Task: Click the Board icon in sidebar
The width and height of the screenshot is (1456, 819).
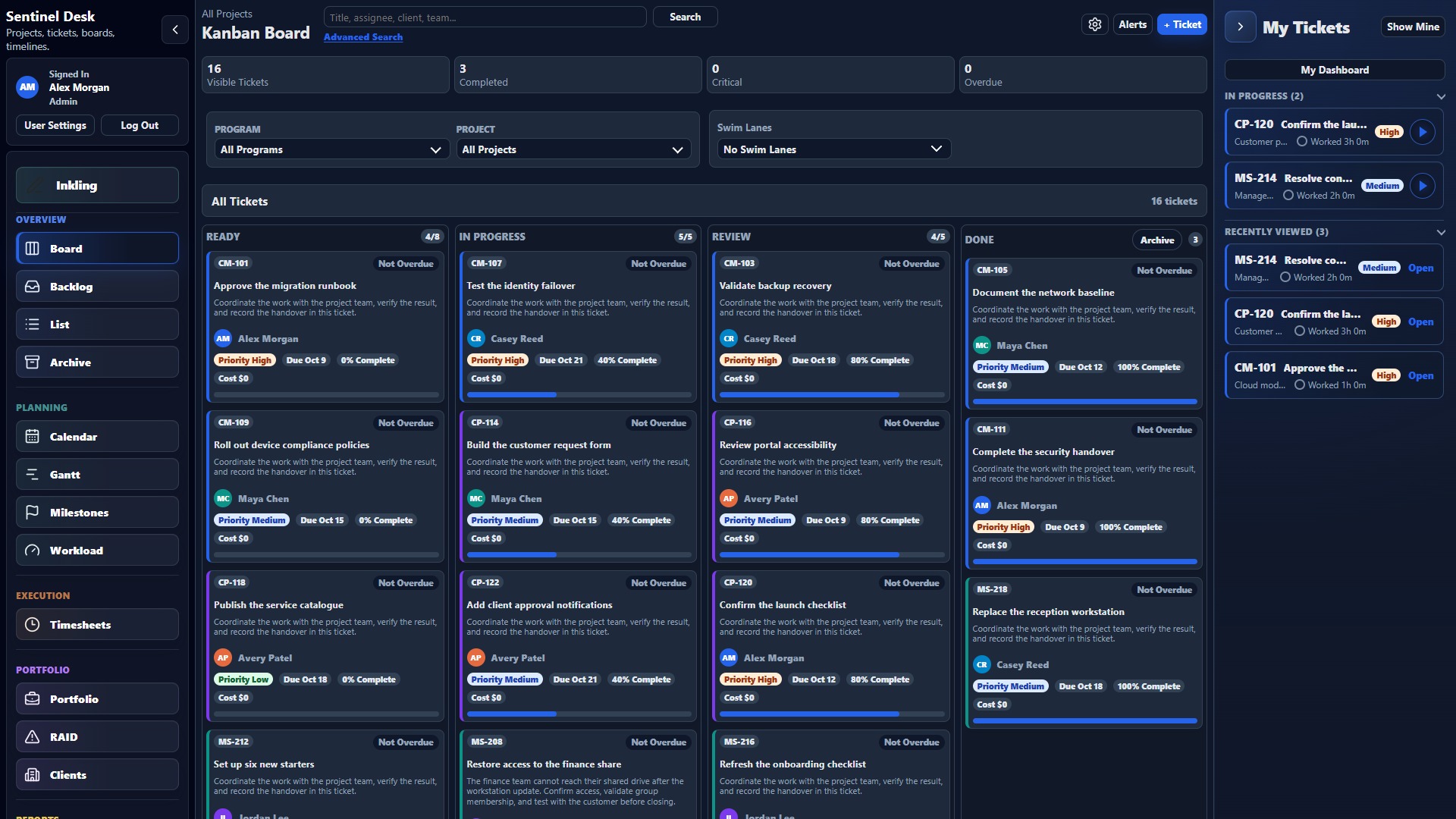Action: pos(33,249)
